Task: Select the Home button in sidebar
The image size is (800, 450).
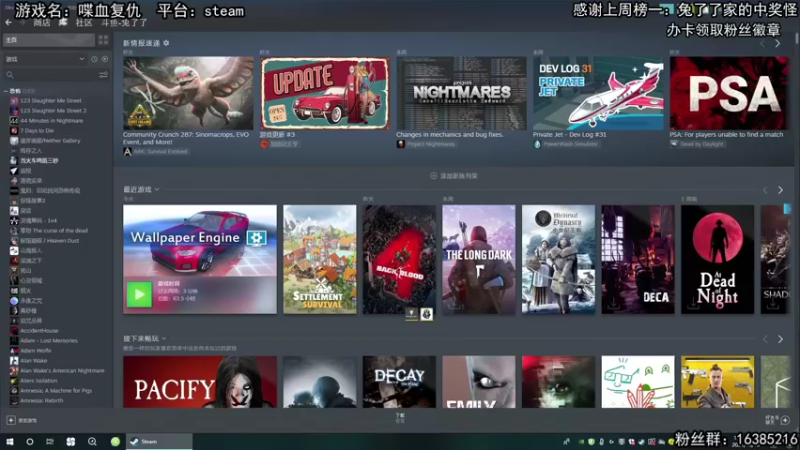Action: 49,40
